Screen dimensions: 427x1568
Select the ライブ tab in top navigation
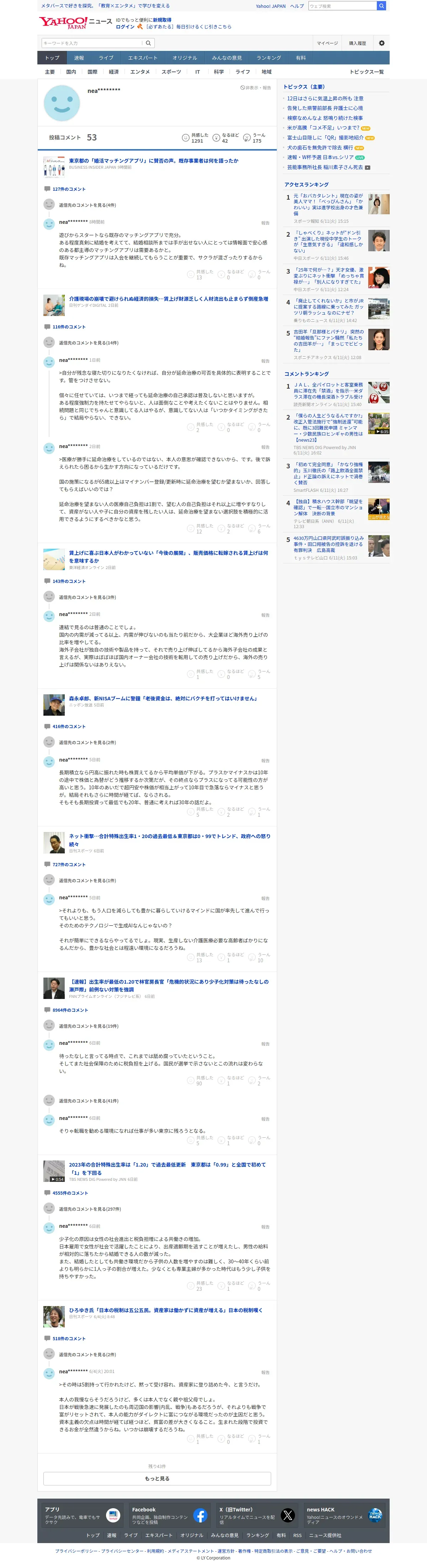106,58
